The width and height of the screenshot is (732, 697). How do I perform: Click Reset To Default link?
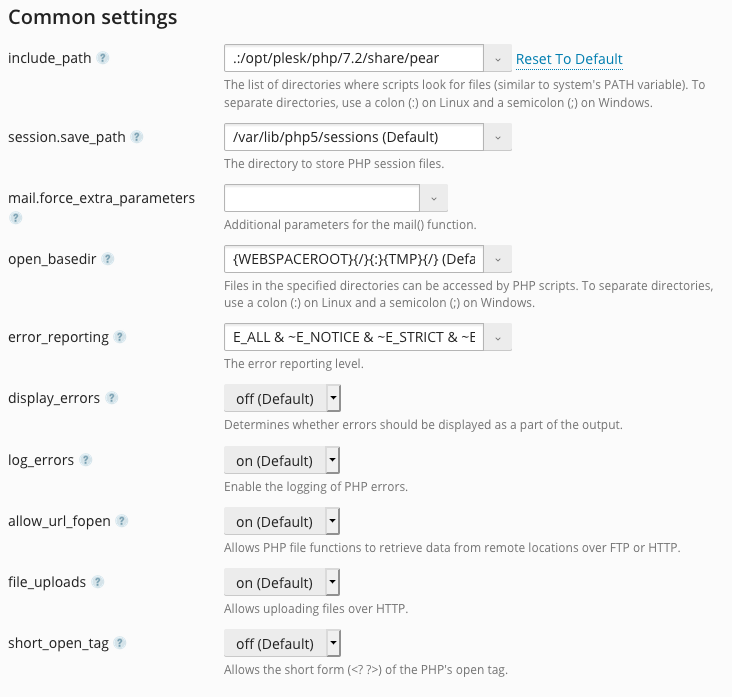pyautogui.click(x=569, y=59)
